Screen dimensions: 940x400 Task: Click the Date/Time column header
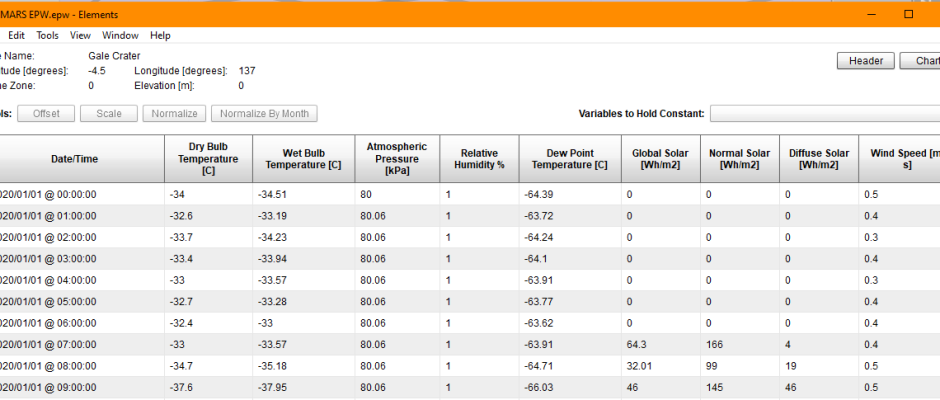pos(75,159)
